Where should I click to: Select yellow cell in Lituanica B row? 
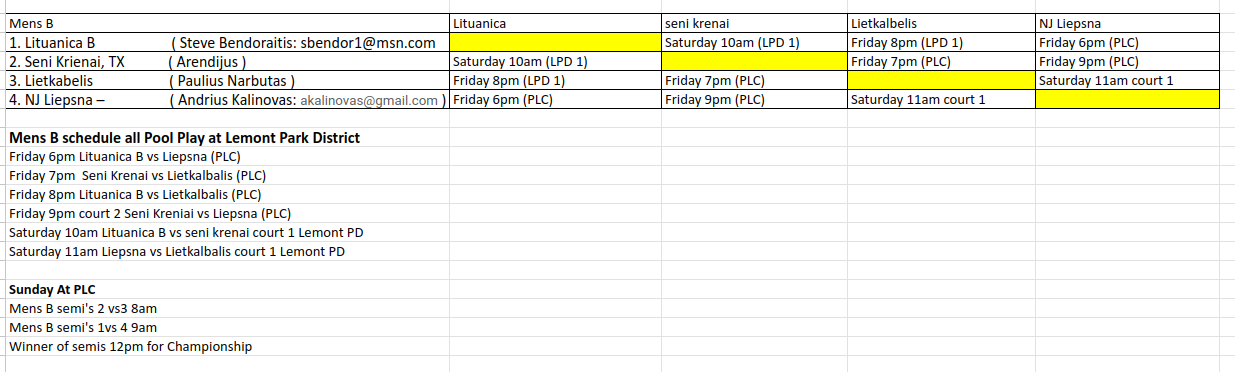point(555,42)
